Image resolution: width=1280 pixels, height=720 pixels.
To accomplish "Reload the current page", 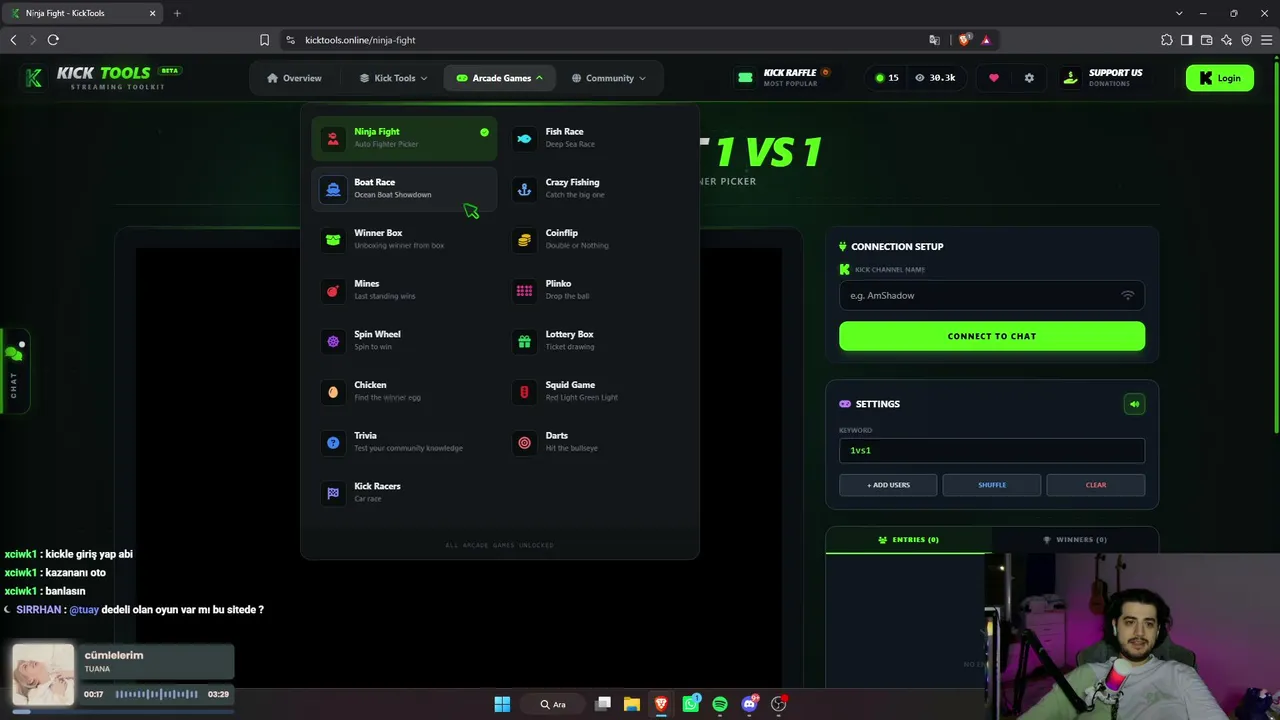I will click(x=53, y=40).
